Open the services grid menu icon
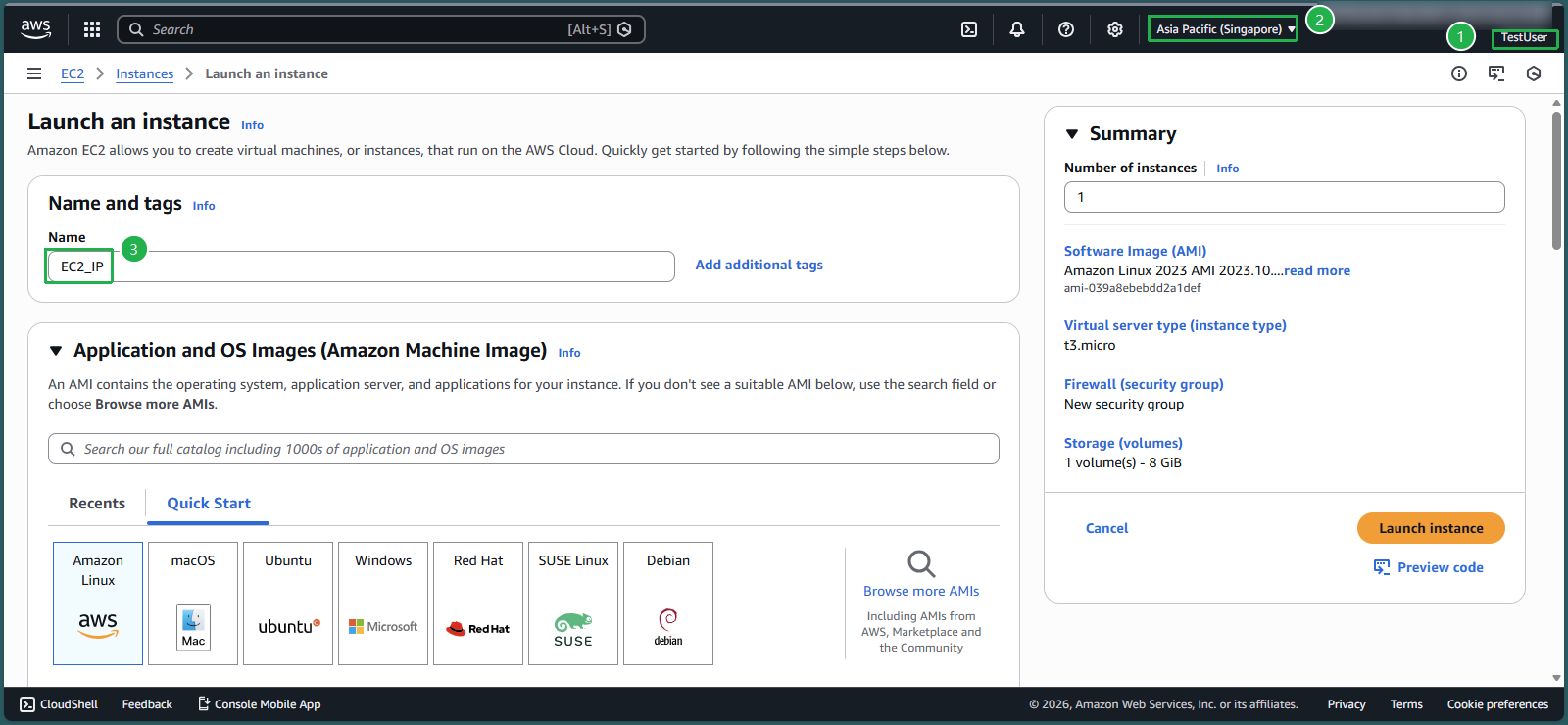1568x725 pixels. click(92, 29)
